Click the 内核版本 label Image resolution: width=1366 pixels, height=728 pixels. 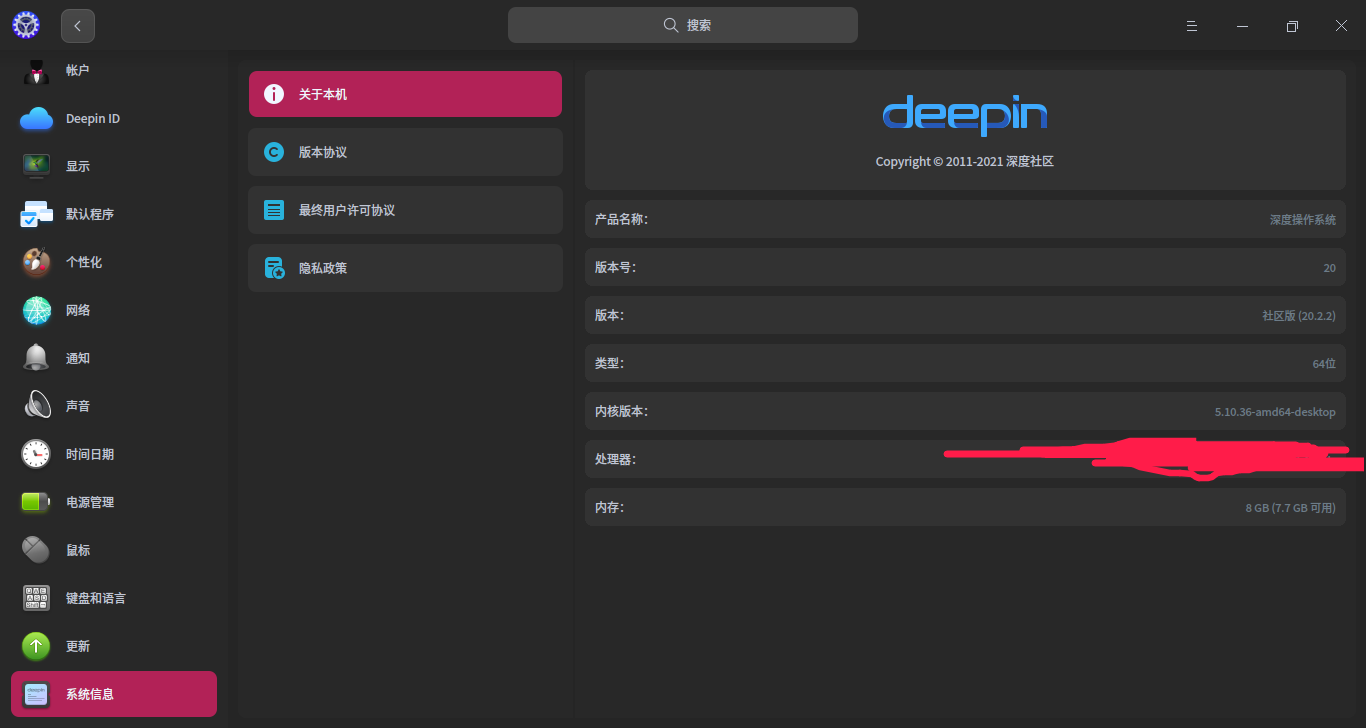621,411
